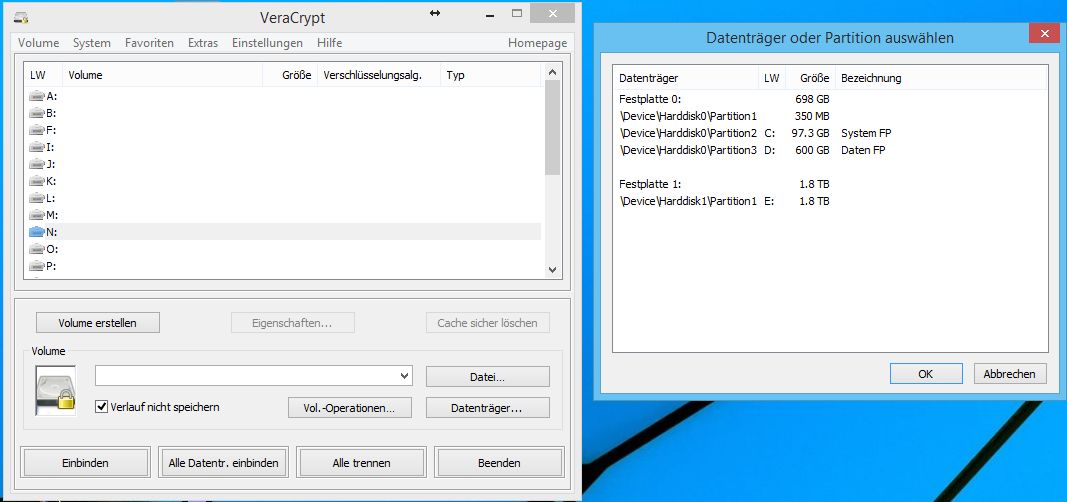This screenshot has width=1067, height=502.
Task: Click the 'Daten FP' label text
Action: pyautogui.click(x=864, y=150)
